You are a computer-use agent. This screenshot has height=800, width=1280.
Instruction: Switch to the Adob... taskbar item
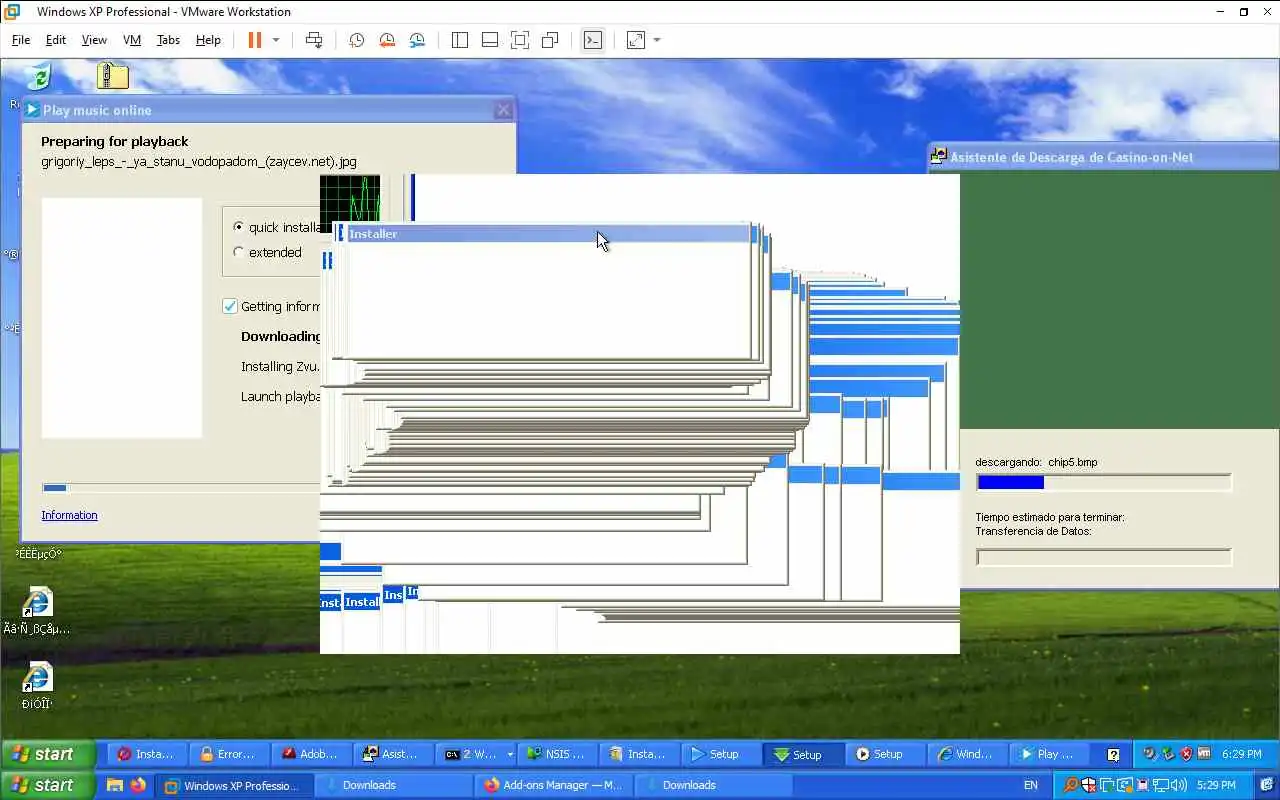pos(311,754)
